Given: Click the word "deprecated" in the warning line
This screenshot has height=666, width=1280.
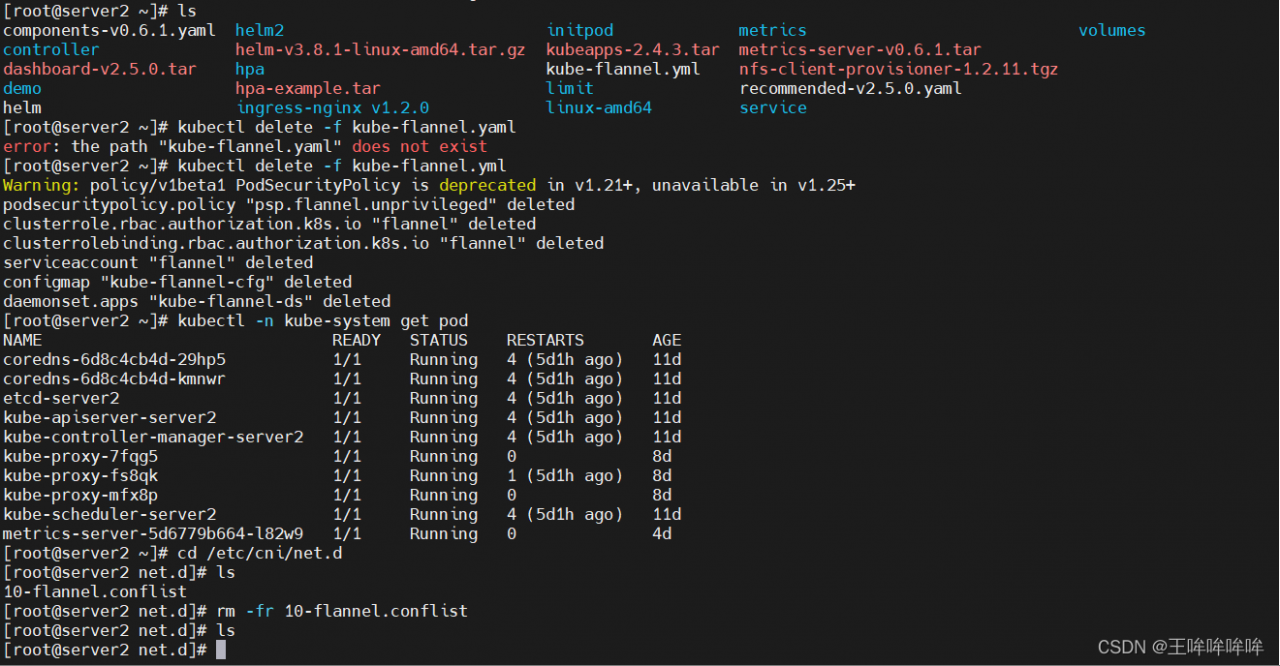Looking at the screenshot, I should (x=487, y=185).
